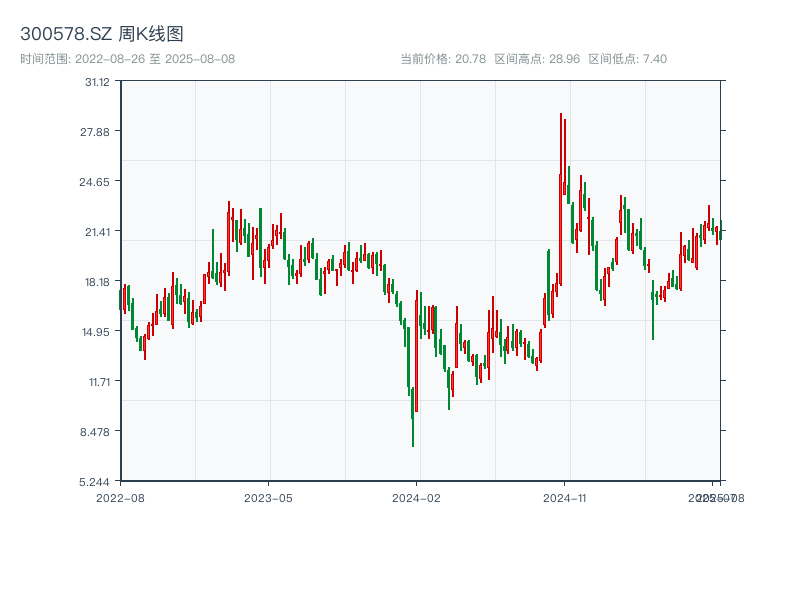This screenshot has width=800, height=600.
Task: Click the 11.71 y-axis price label
Action: [x=97, y=382]
